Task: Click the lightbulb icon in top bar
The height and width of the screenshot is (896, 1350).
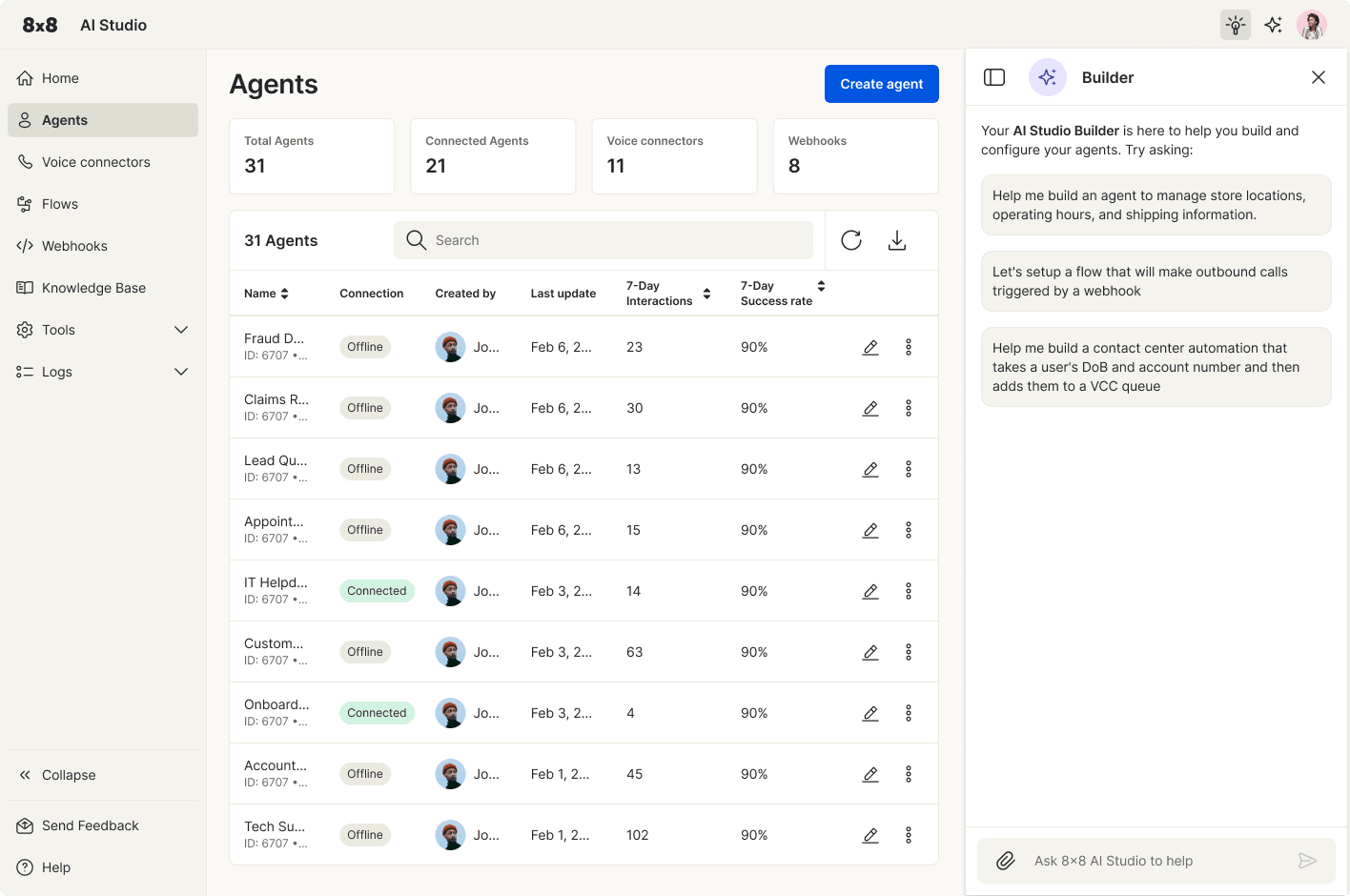Action: click(x=1236, y=25)
